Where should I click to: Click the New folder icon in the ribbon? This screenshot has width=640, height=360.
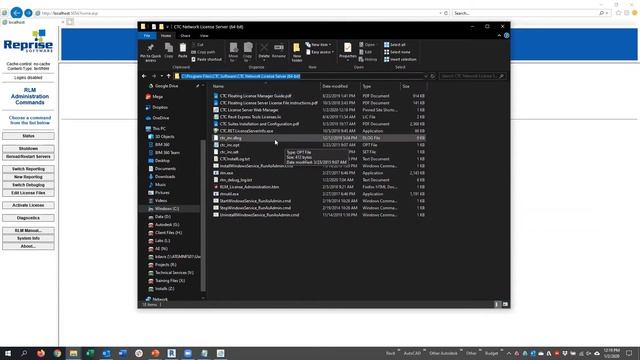(297, 48)
